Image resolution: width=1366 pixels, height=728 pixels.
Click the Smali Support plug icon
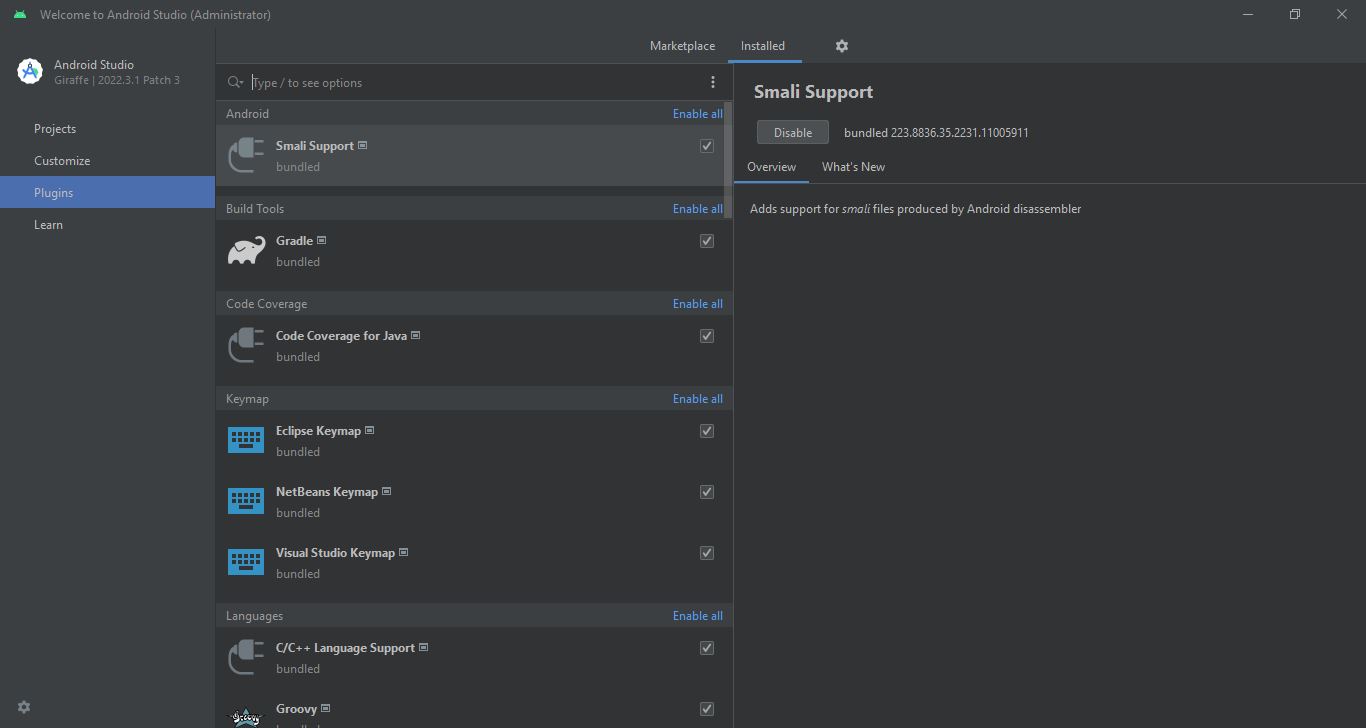[246, 155]
